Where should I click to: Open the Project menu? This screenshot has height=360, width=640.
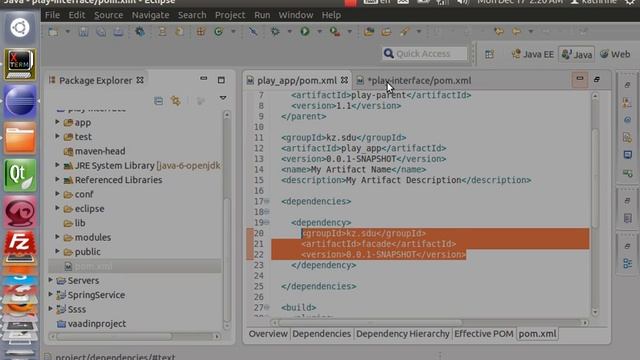tap(230, 15)
